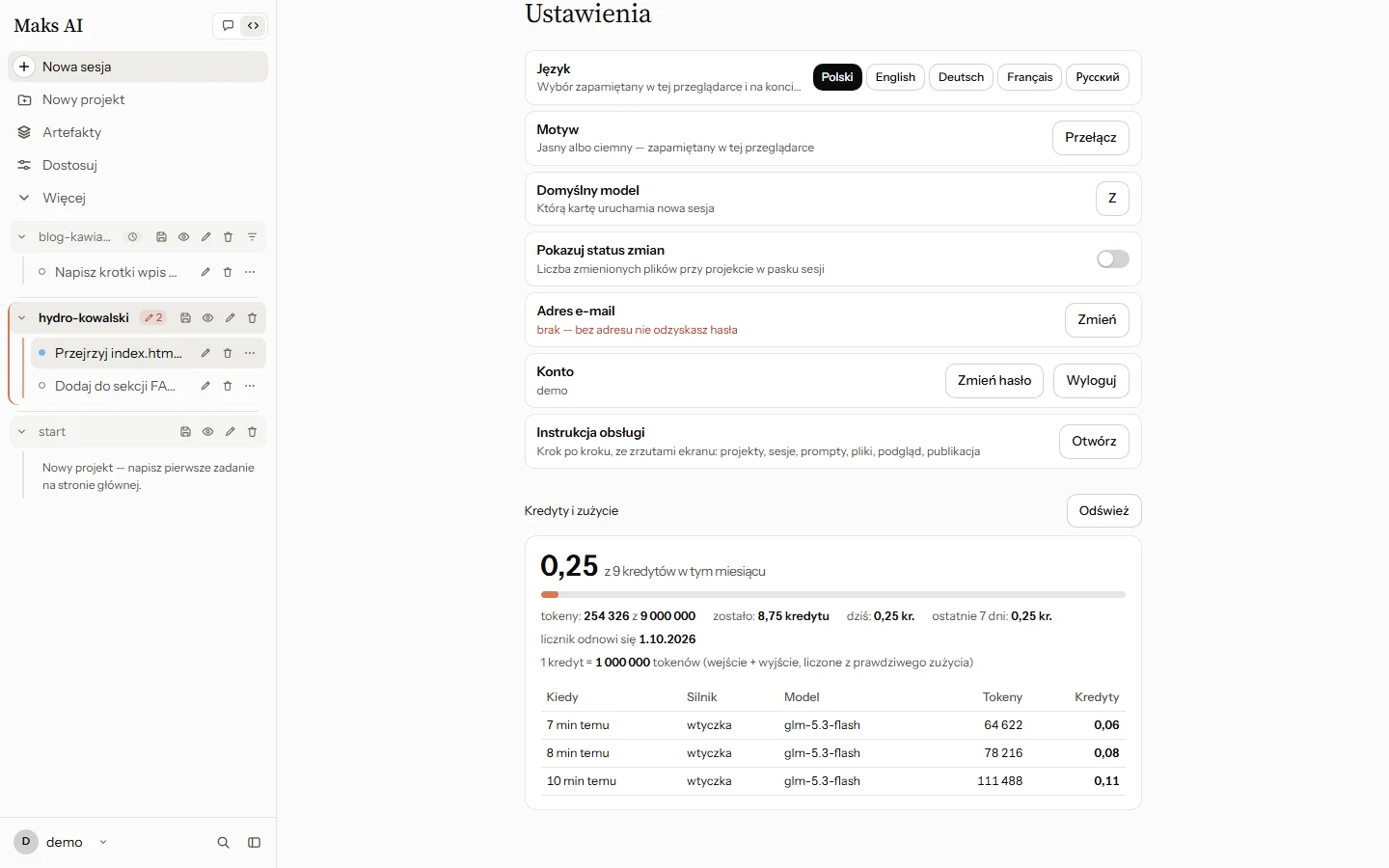This screenshot has height=868, width=1389.
Task: Open search in bottom sidebar bar
Action: [x=223, y=842]
